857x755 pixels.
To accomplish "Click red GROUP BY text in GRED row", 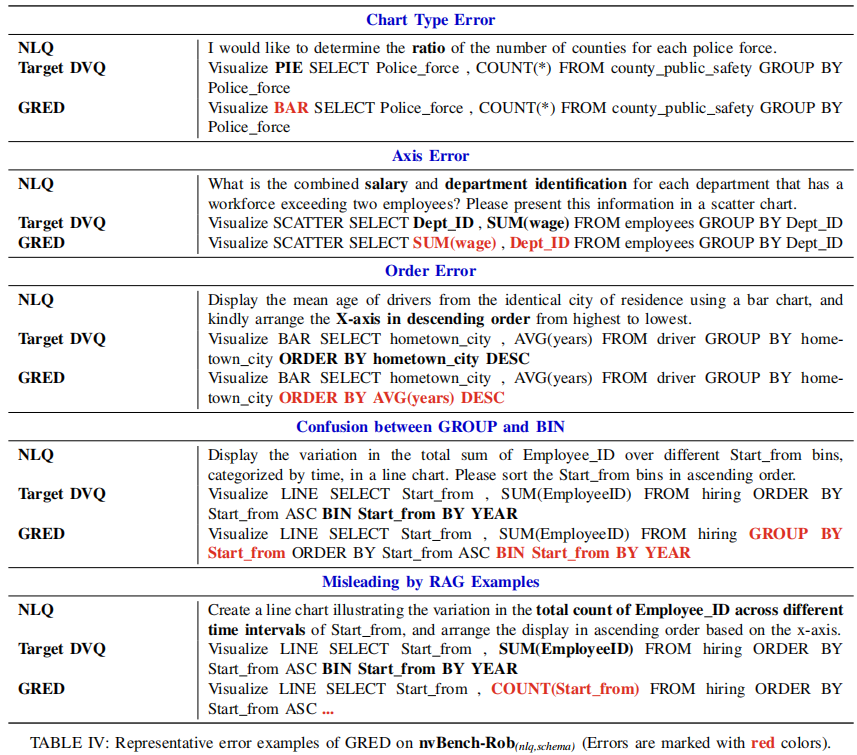I will [x=795, y=534].
